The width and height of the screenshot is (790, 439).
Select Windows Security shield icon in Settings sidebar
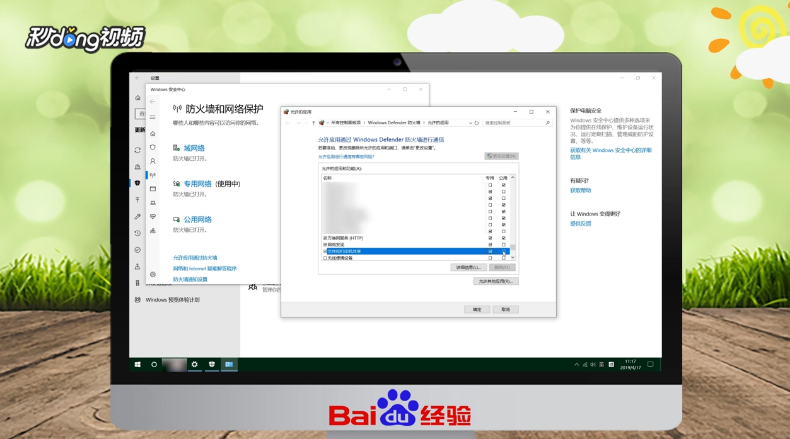pyautogui.click(x=138, y=183)
